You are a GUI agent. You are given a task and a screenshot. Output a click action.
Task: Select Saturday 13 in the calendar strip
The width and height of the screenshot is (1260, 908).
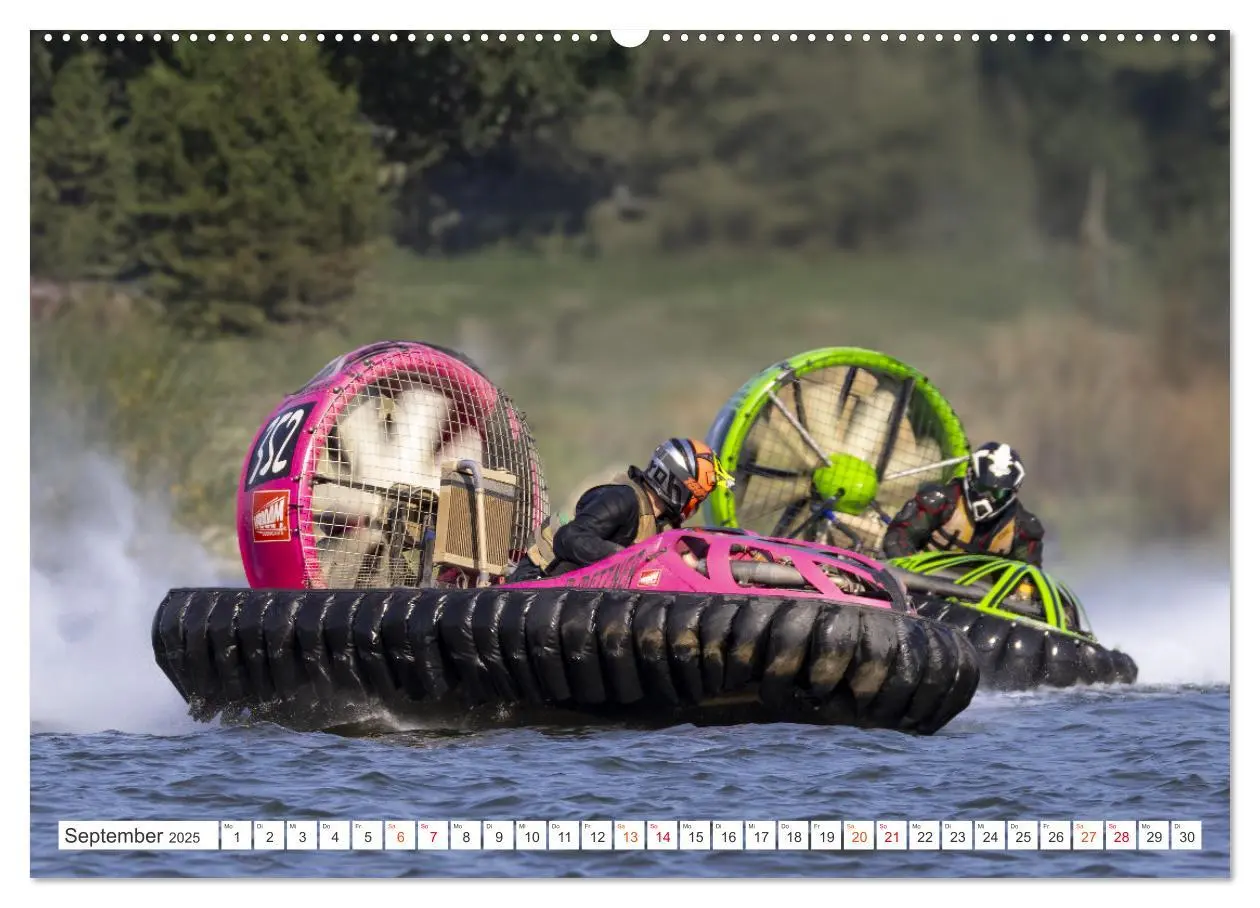629,836
